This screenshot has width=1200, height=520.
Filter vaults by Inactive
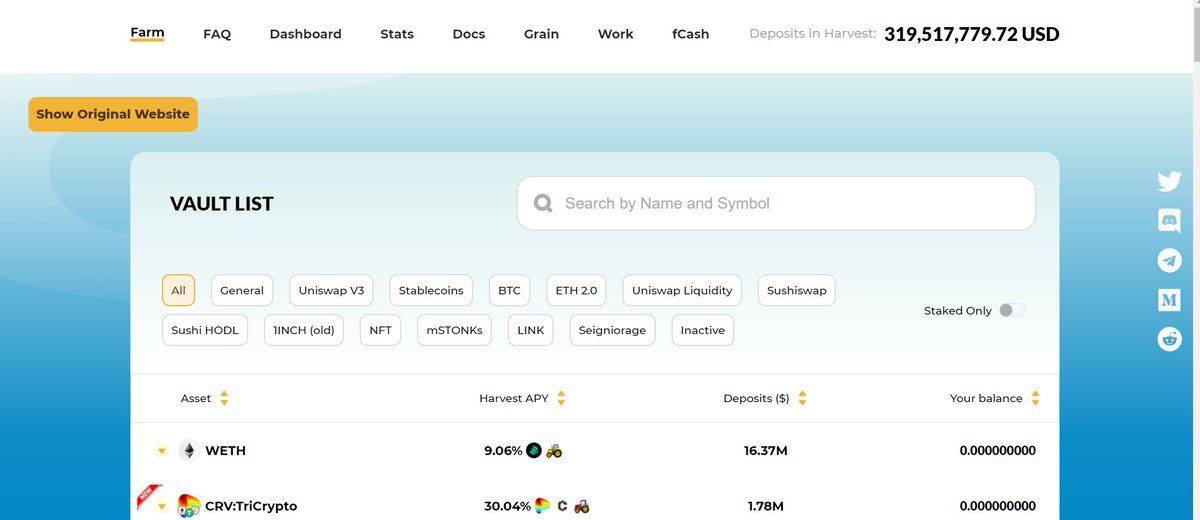703,330
